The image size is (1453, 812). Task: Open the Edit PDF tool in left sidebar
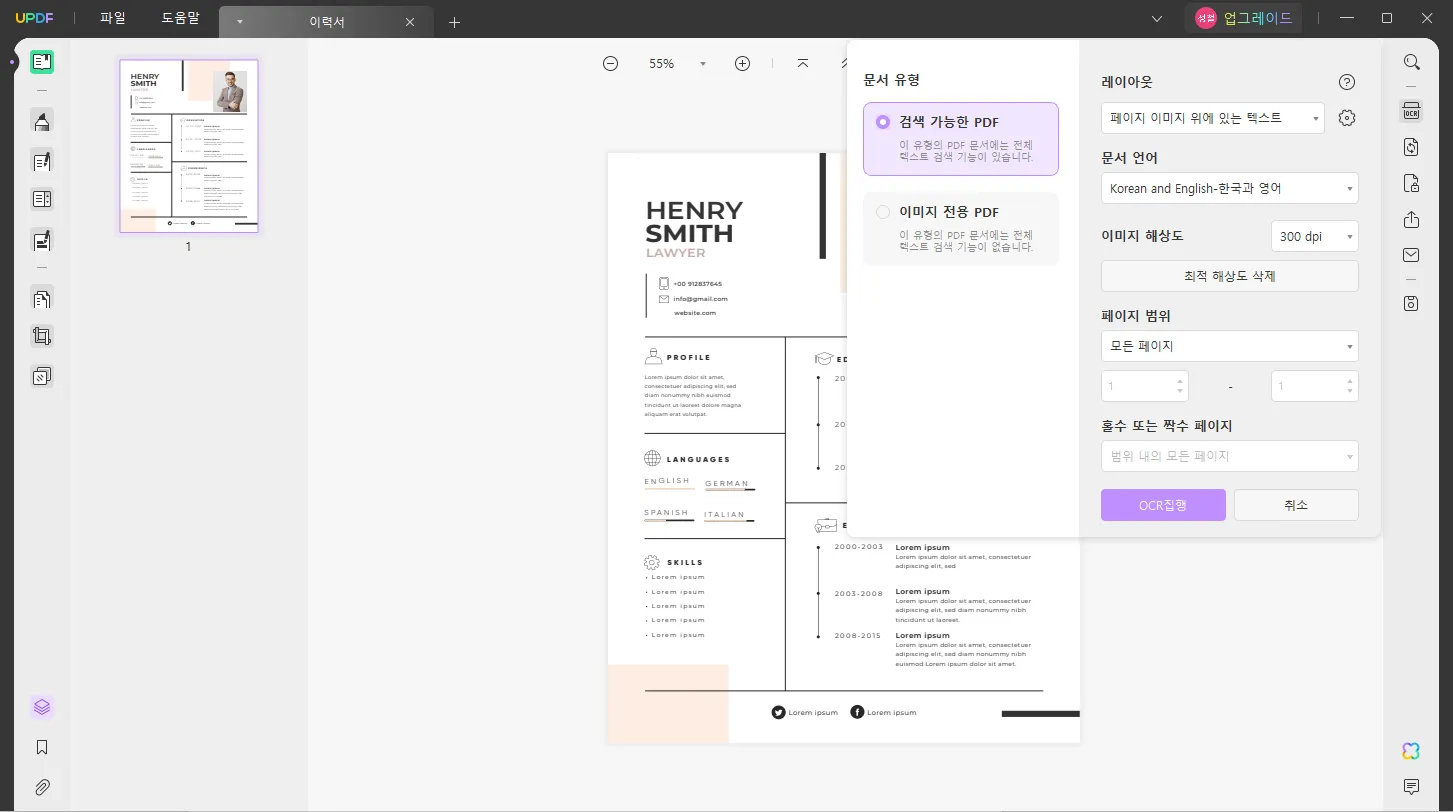click(x=41, y=161)
